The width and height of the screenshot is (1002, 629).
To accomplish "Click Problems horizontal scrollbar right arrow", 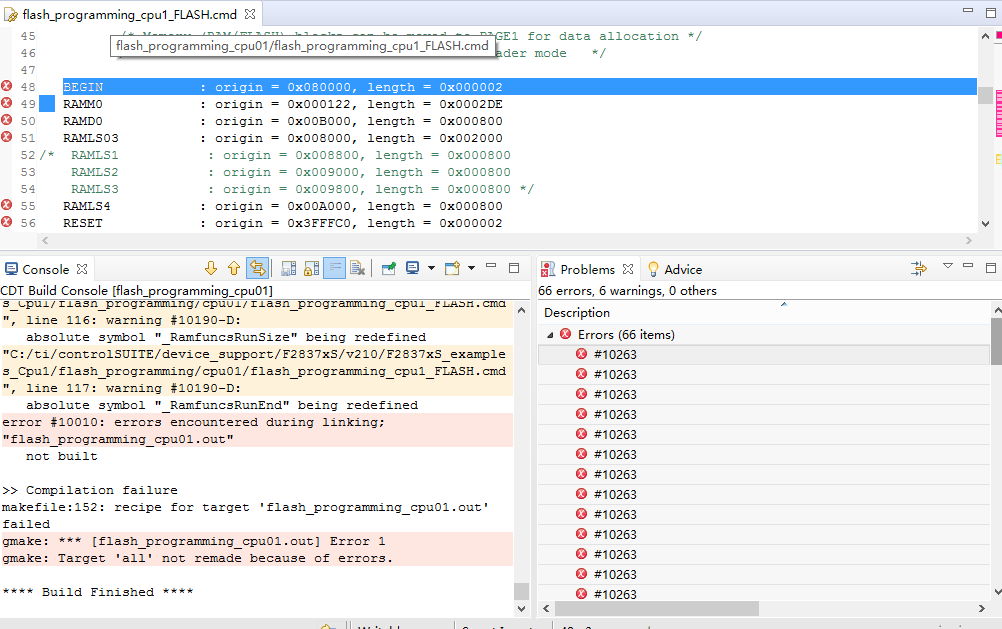I will (x=982, y=609).
